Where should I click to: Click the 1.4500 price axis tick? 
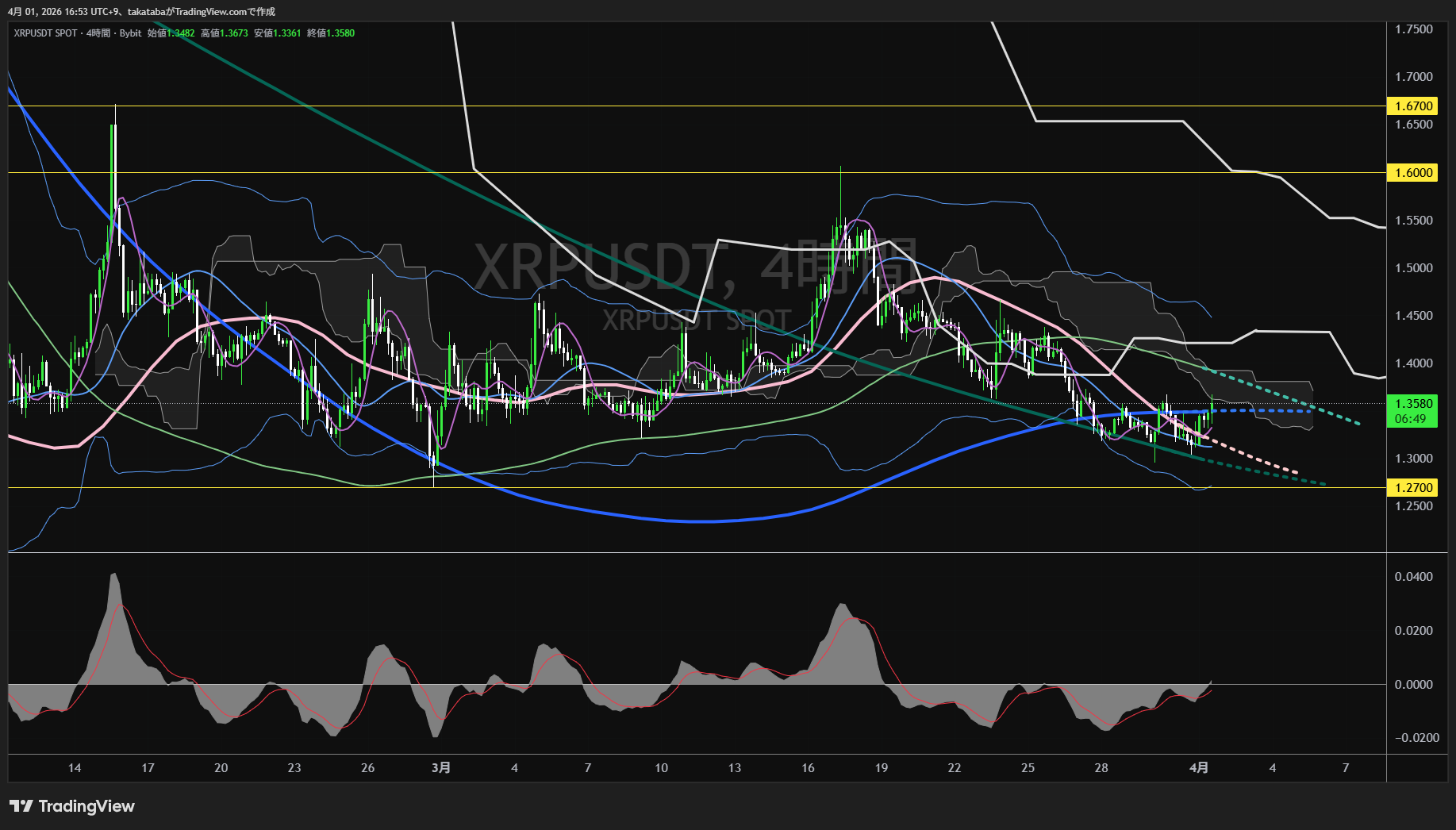(1414, 316)
